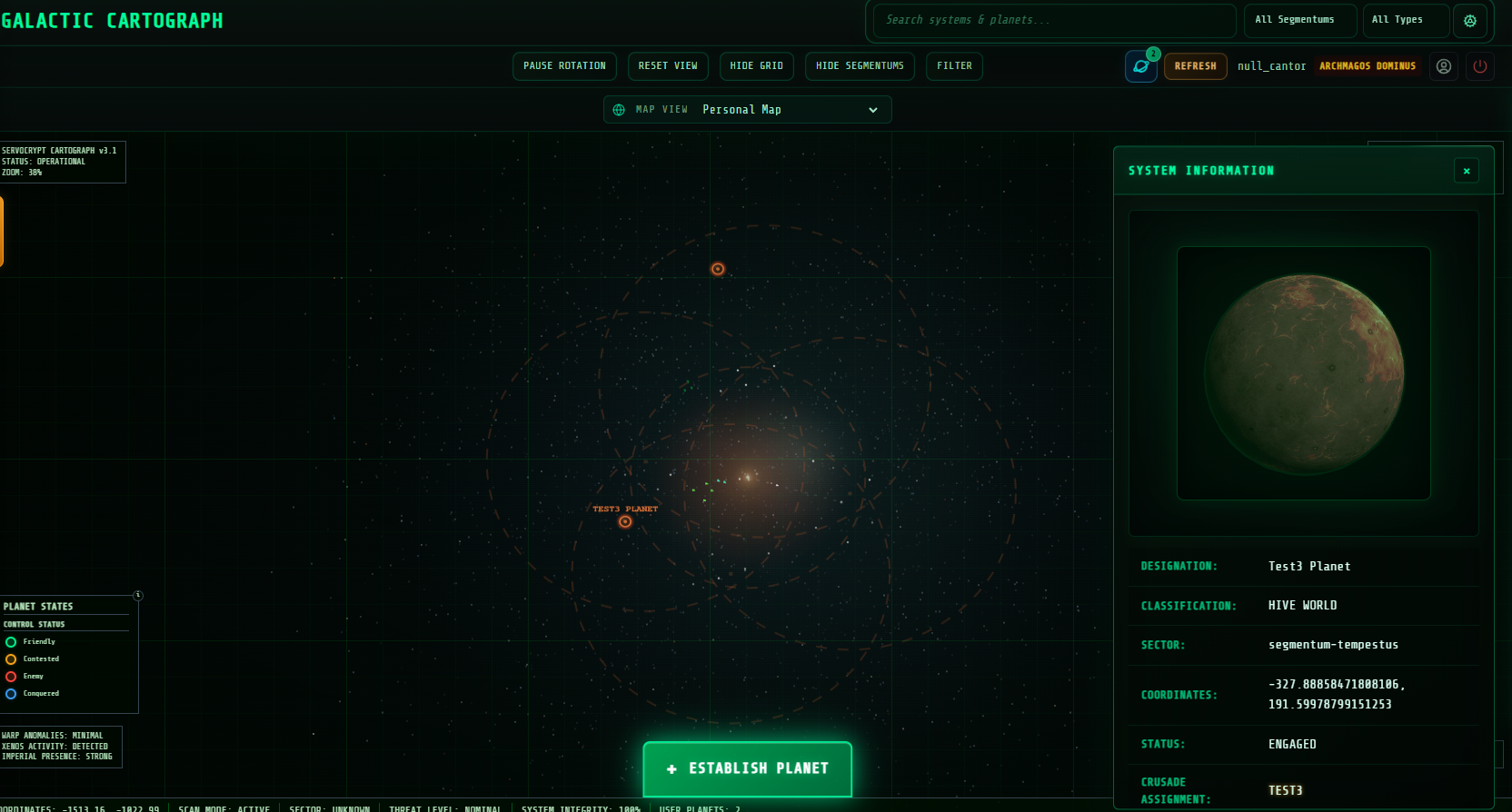Click the cog settings icon beside All Types
The height and width of the screenshot is (812, 1512).
pos(1470,20)
